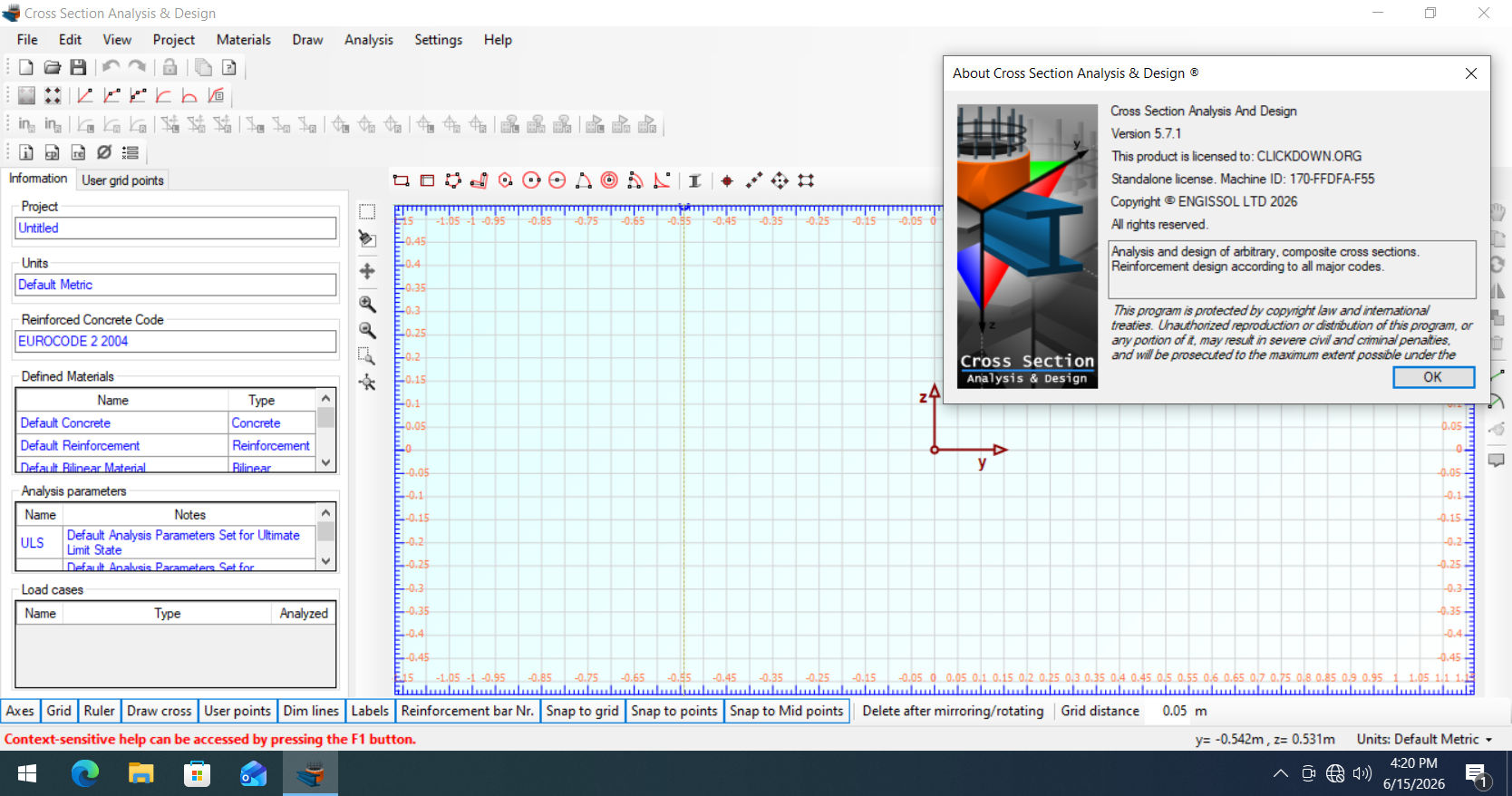Image resolution: width=1512 pixels, height=796 pixels.
Task: Toggle User points display
Action: (x=237, y=711)
